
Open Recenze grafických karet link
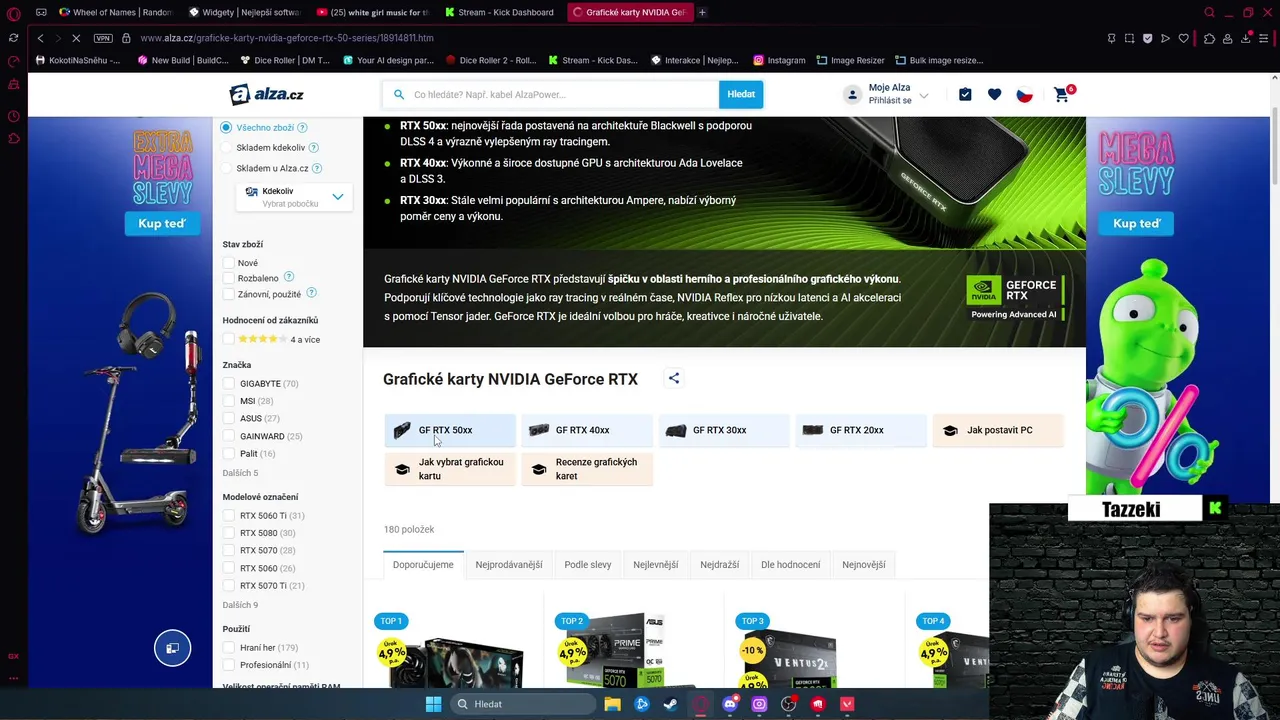click(x=587, y=469)
